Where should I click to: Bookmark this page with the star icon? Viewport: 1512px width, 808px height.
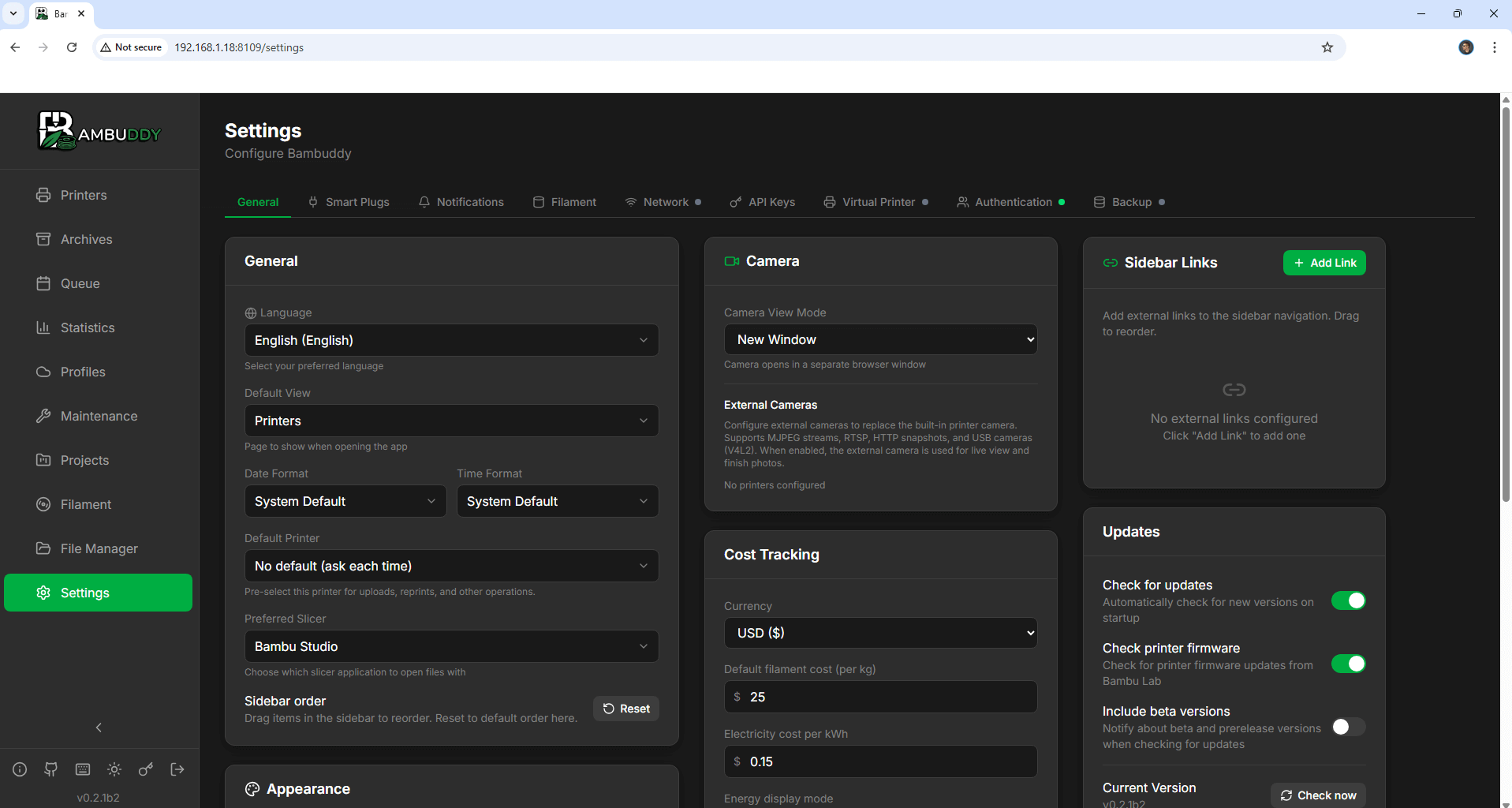point(1327,47)
